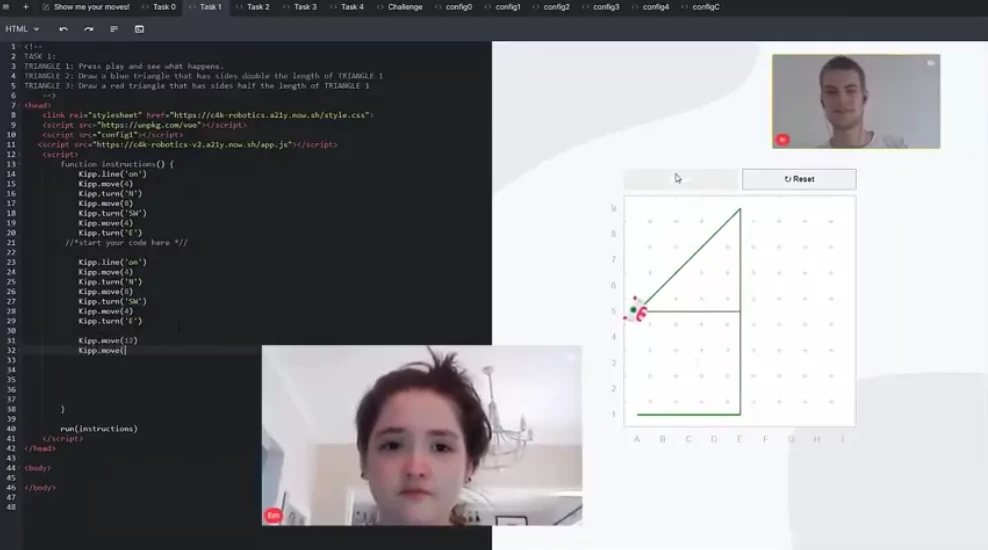Click the disabled play button beside Reset

tap(681, 179)
